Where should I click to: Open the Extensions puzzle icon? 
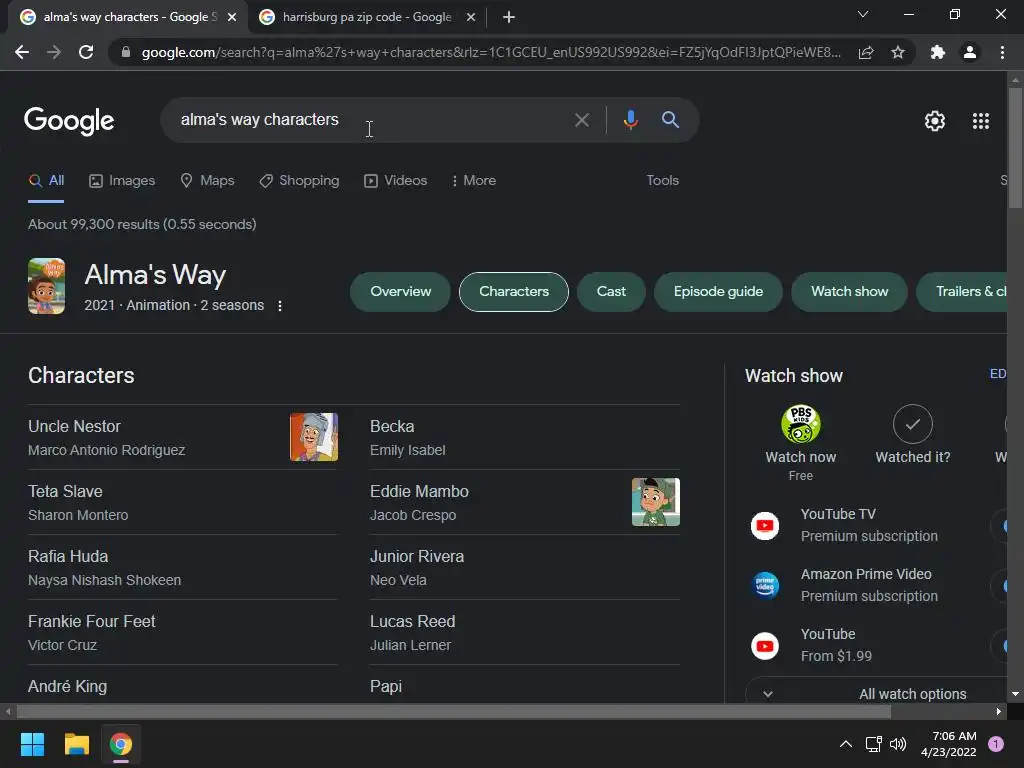click(938, 52)
